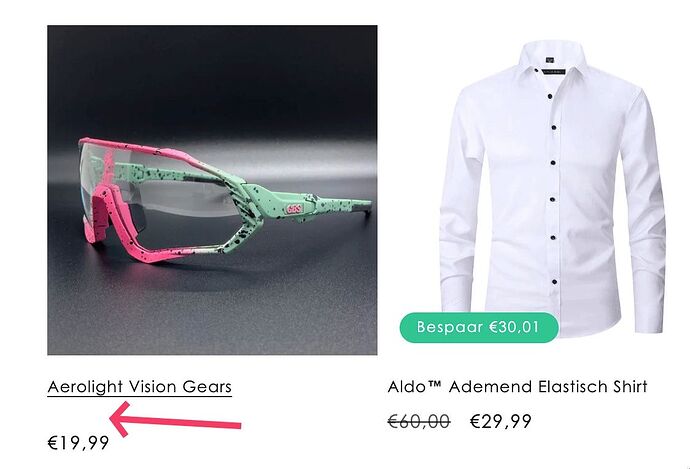
Task: Open Aldo Ademend Elastisch Shirt title
Action: point(518,387)
